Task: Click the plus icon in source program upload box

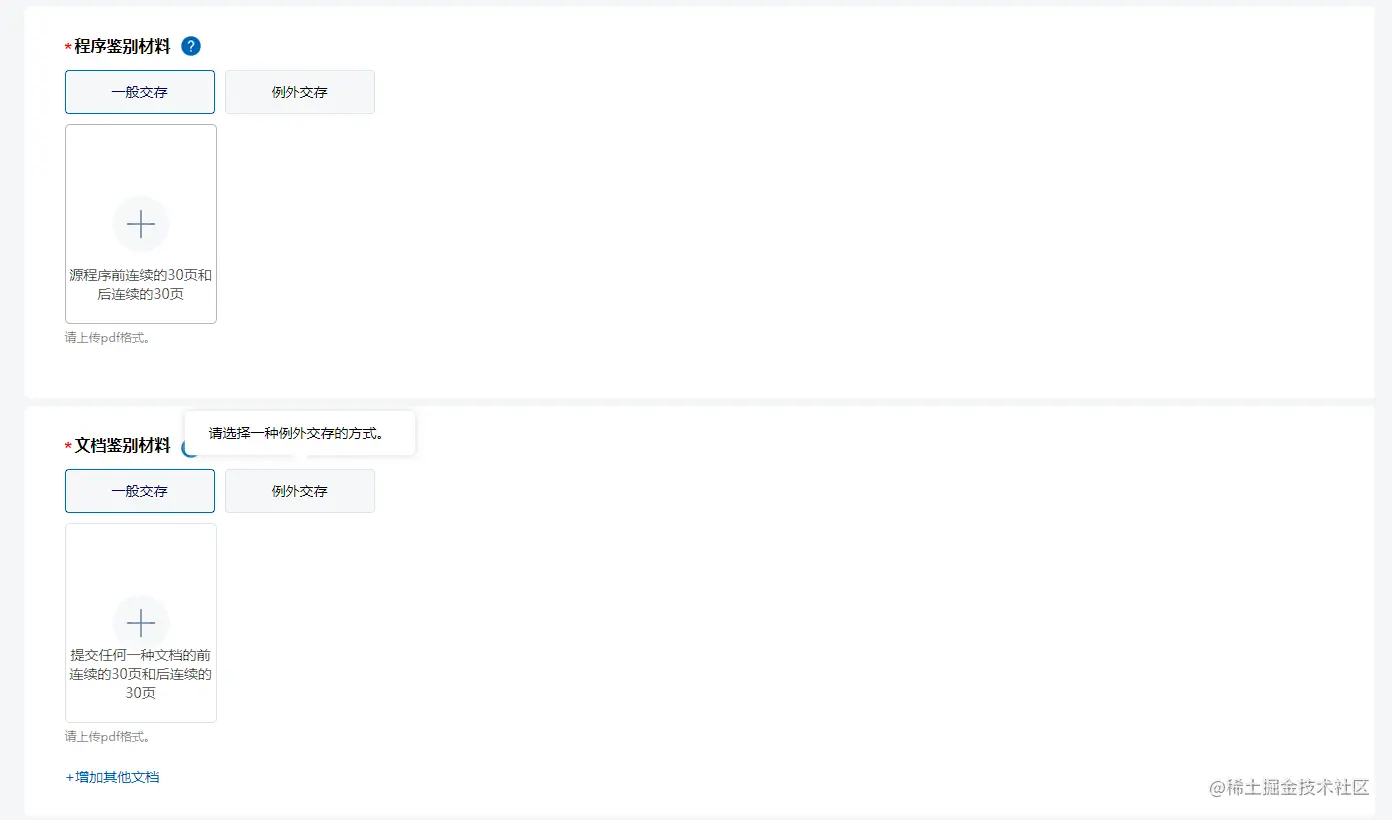Action: [x=141, y=224]
